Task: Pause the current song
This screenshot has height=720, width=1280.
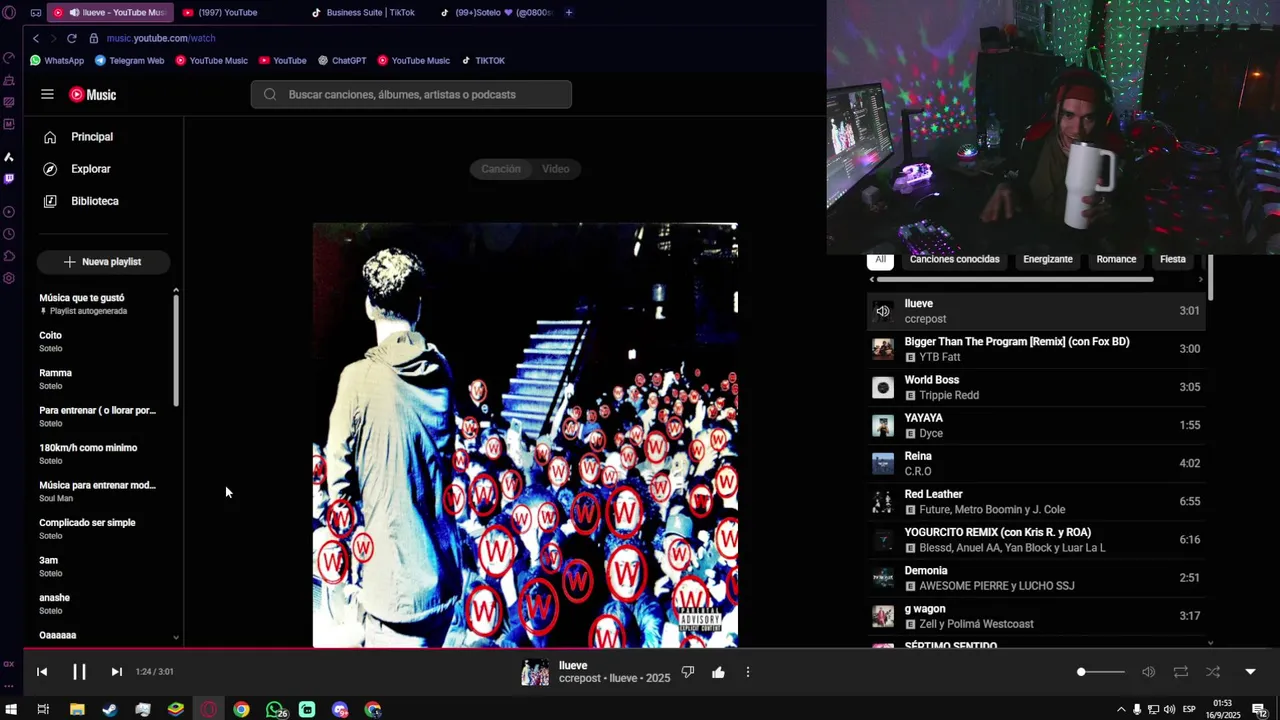Action: coord(79,672)
